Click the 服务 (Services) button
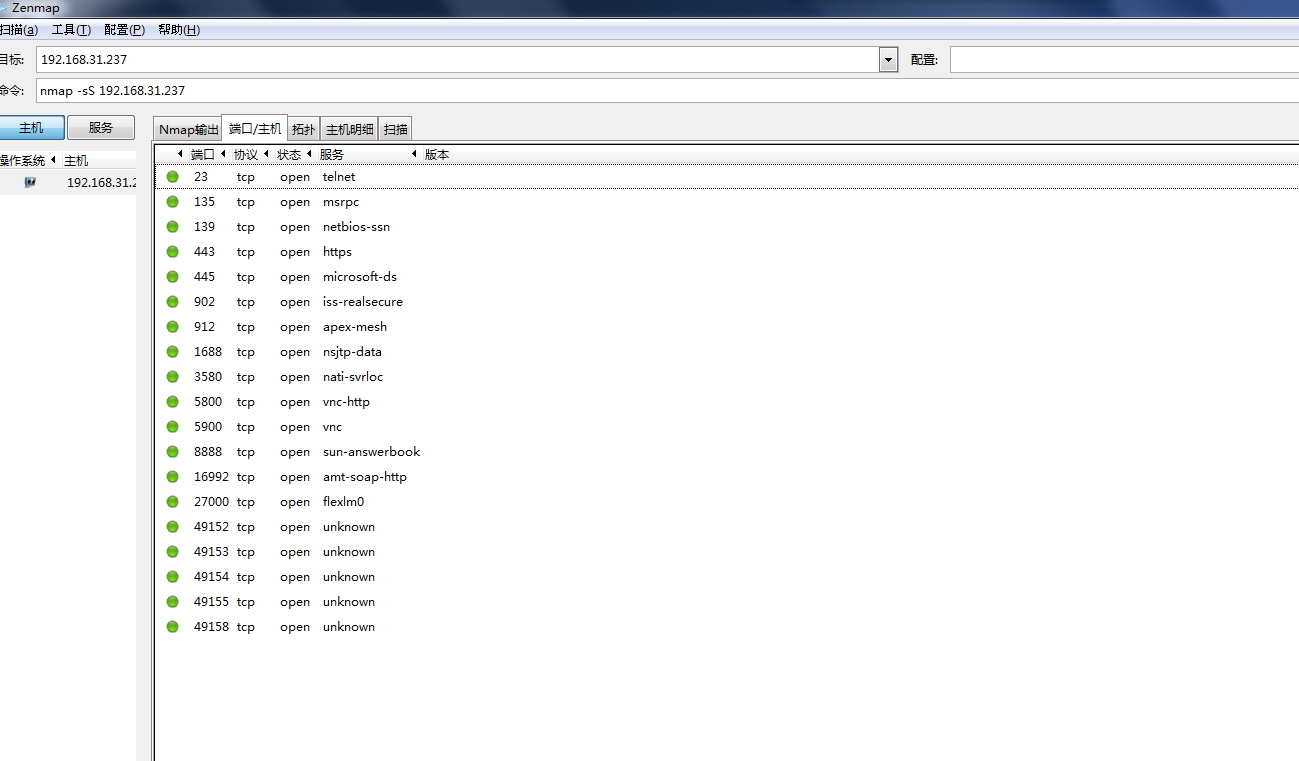The height and width of the screenshot is (761, 1299). pos(101,128)
